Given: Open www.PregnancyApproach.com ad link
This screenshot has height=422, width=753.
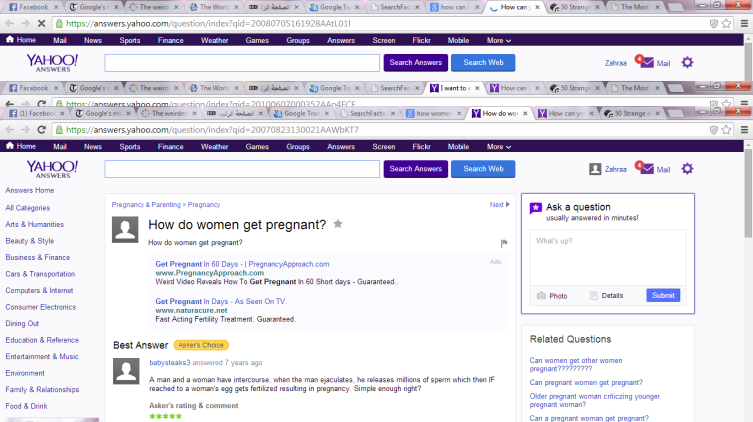Looking at the screenshot, I should tap(209, 273).
